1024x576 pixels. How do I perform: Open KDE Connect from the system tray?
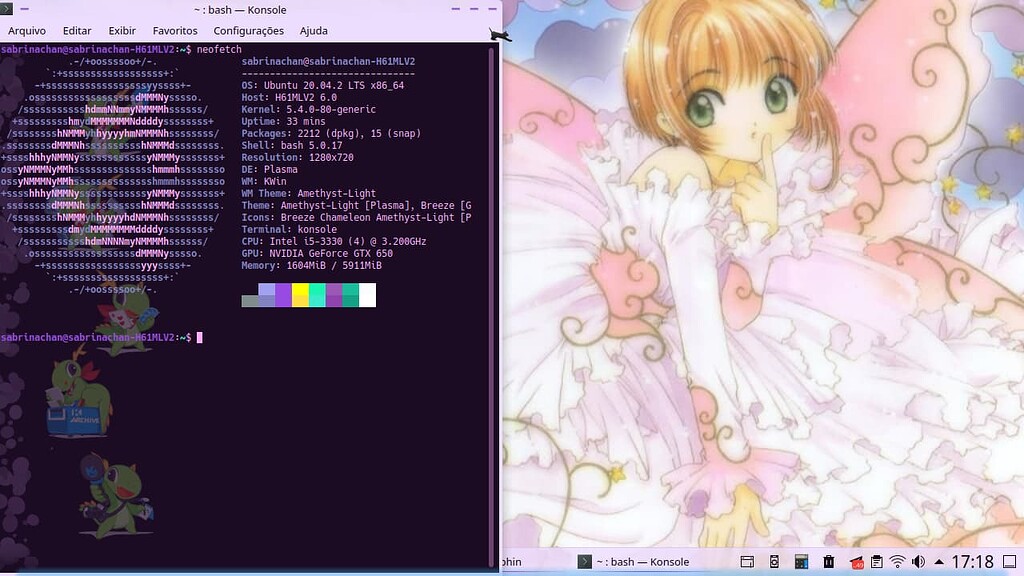(x=773, y=562)
